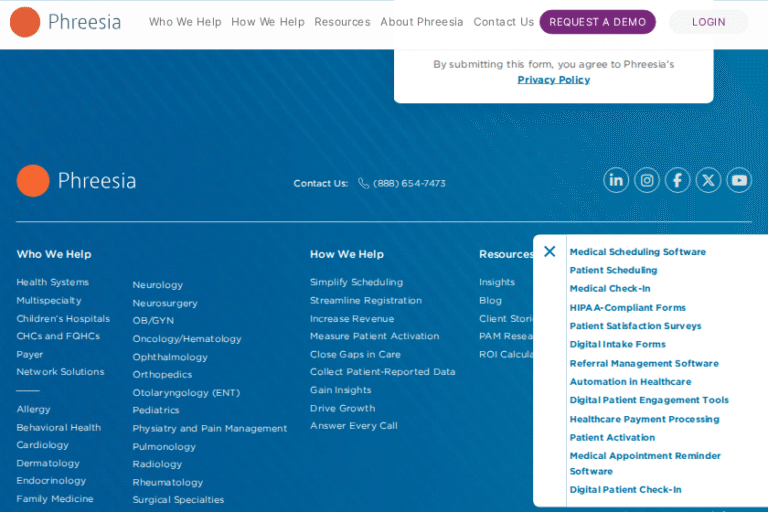Open the YouTube social icon

(x=739, y=180)
